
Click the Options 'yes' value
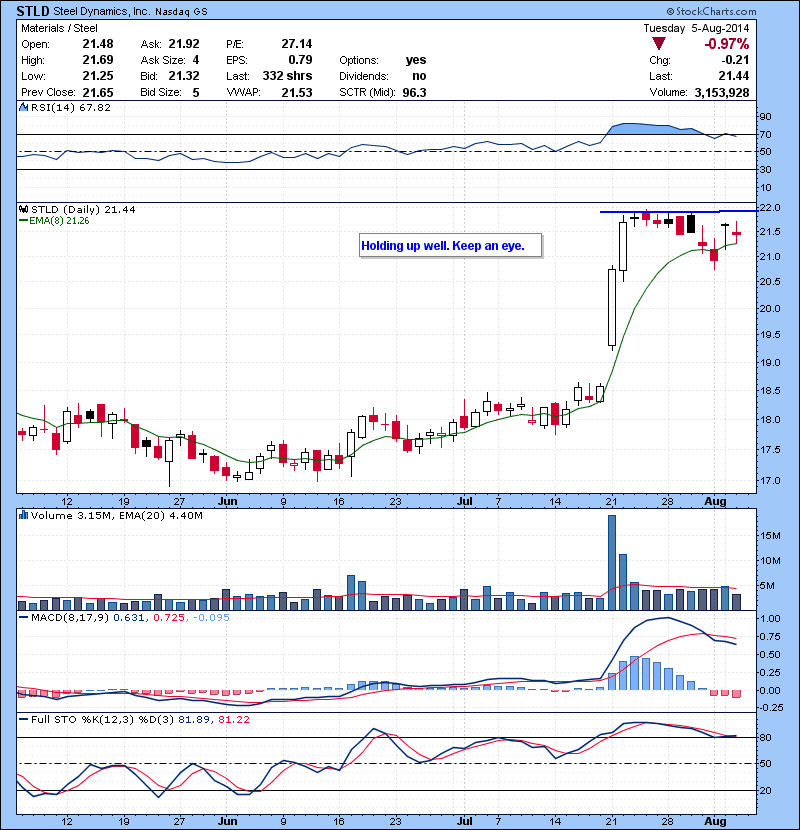[416, 60]
